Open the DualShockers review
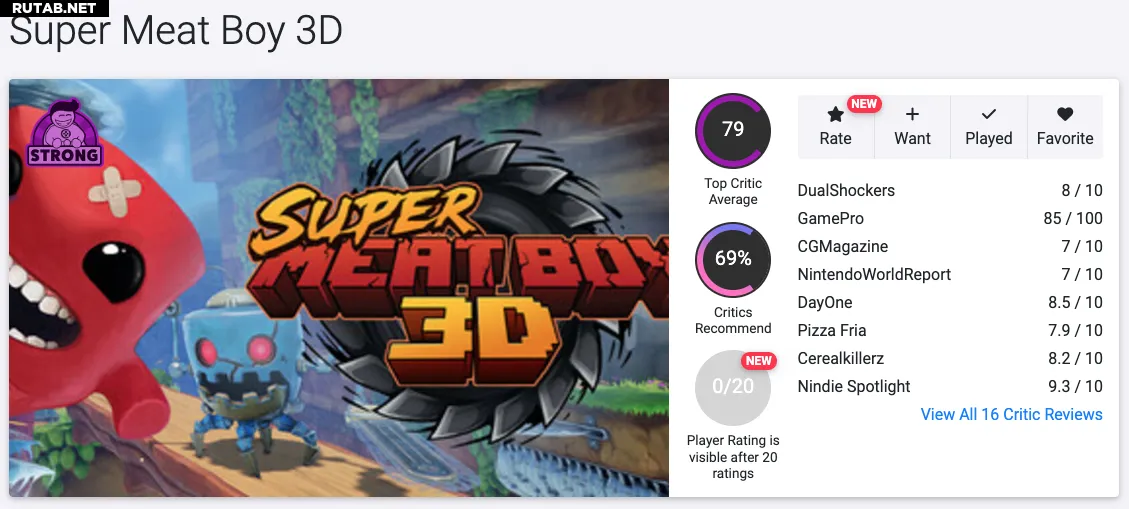 [x=846, y=190]
